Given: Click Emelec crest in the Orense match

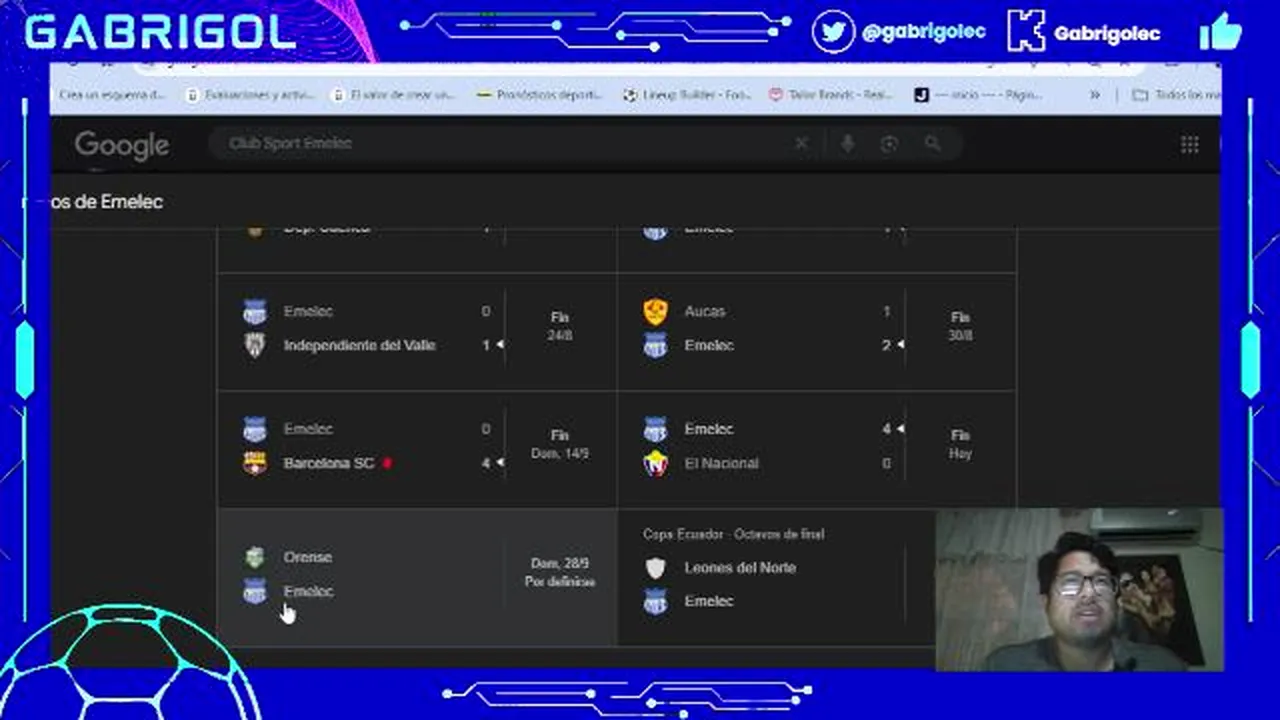Looking at the screenshot, I should click(255, 592).
